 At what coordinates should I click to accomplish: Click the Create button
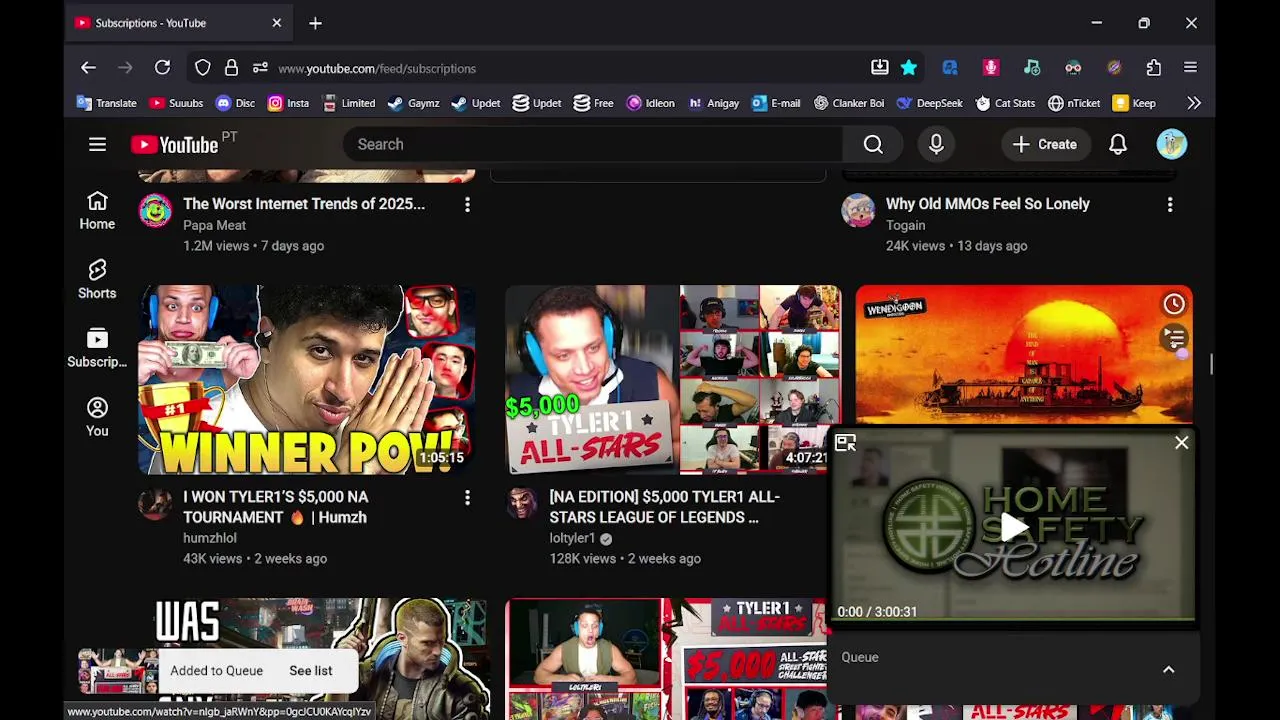coord(1044,144)
